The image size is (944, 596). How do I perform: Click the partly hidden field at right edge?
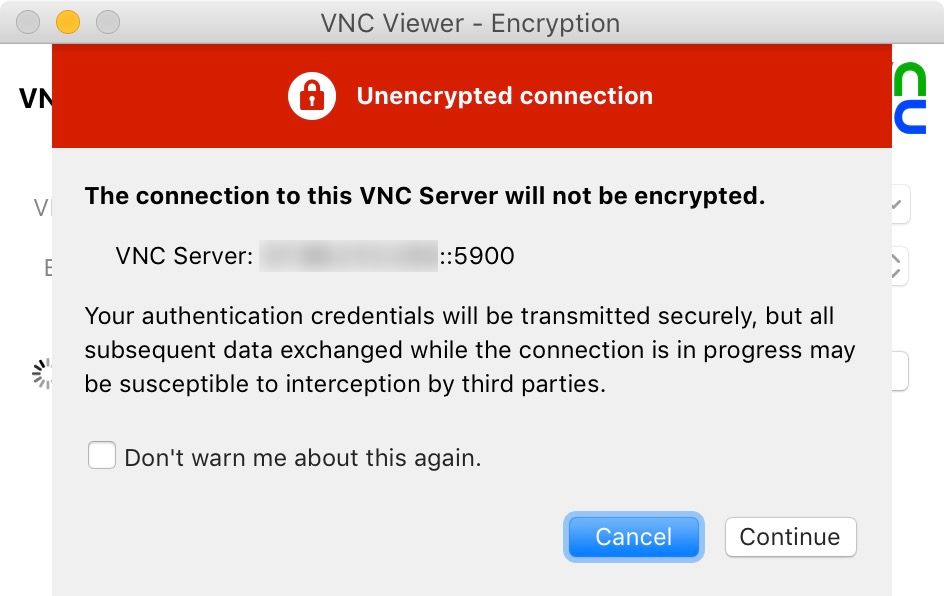click(x=900, y=371)
